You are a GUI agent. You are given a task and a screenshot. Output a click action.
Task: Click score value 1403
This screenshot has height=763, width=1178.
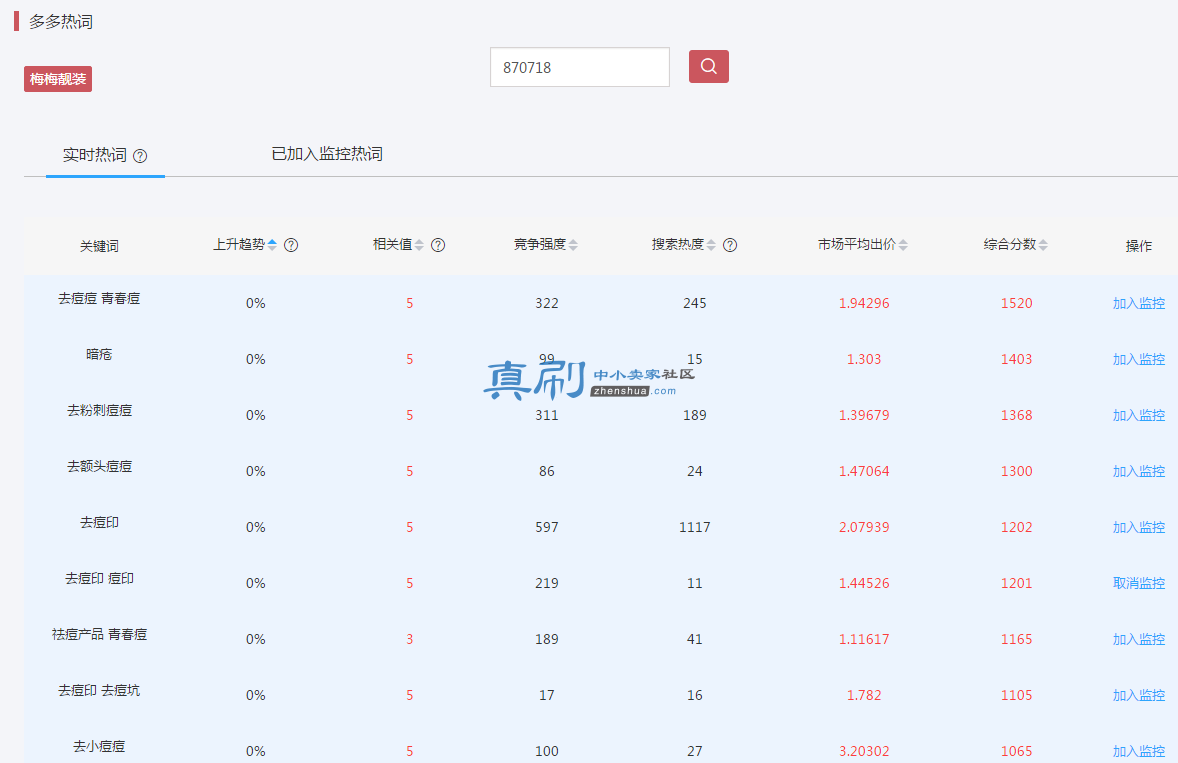coord(1016,360)
